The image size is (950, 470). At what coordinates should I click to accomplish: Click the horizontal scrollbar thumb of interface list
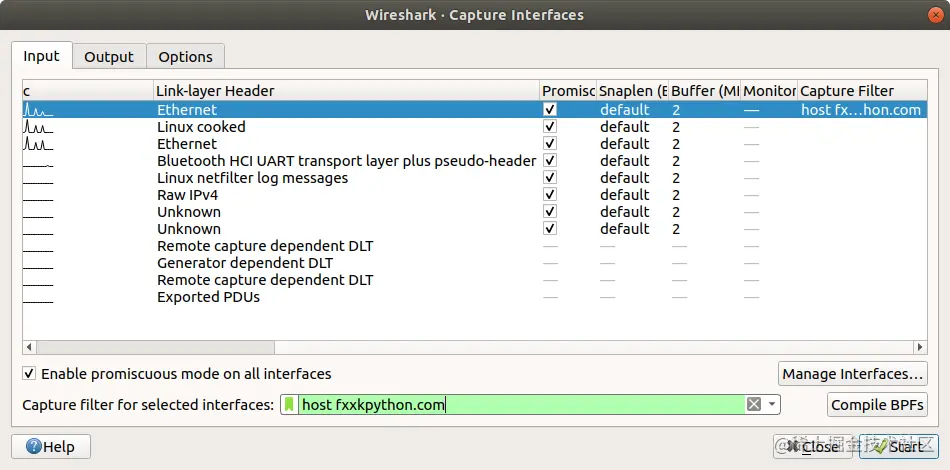(156, 348)
